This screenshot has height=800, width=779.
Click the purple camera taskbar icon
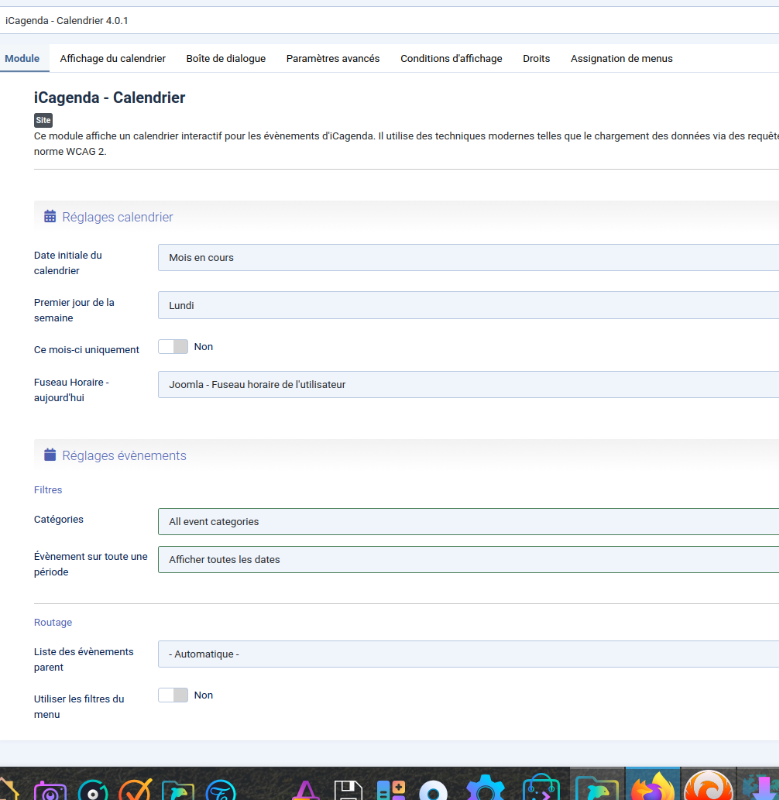(x=50, y=790)
